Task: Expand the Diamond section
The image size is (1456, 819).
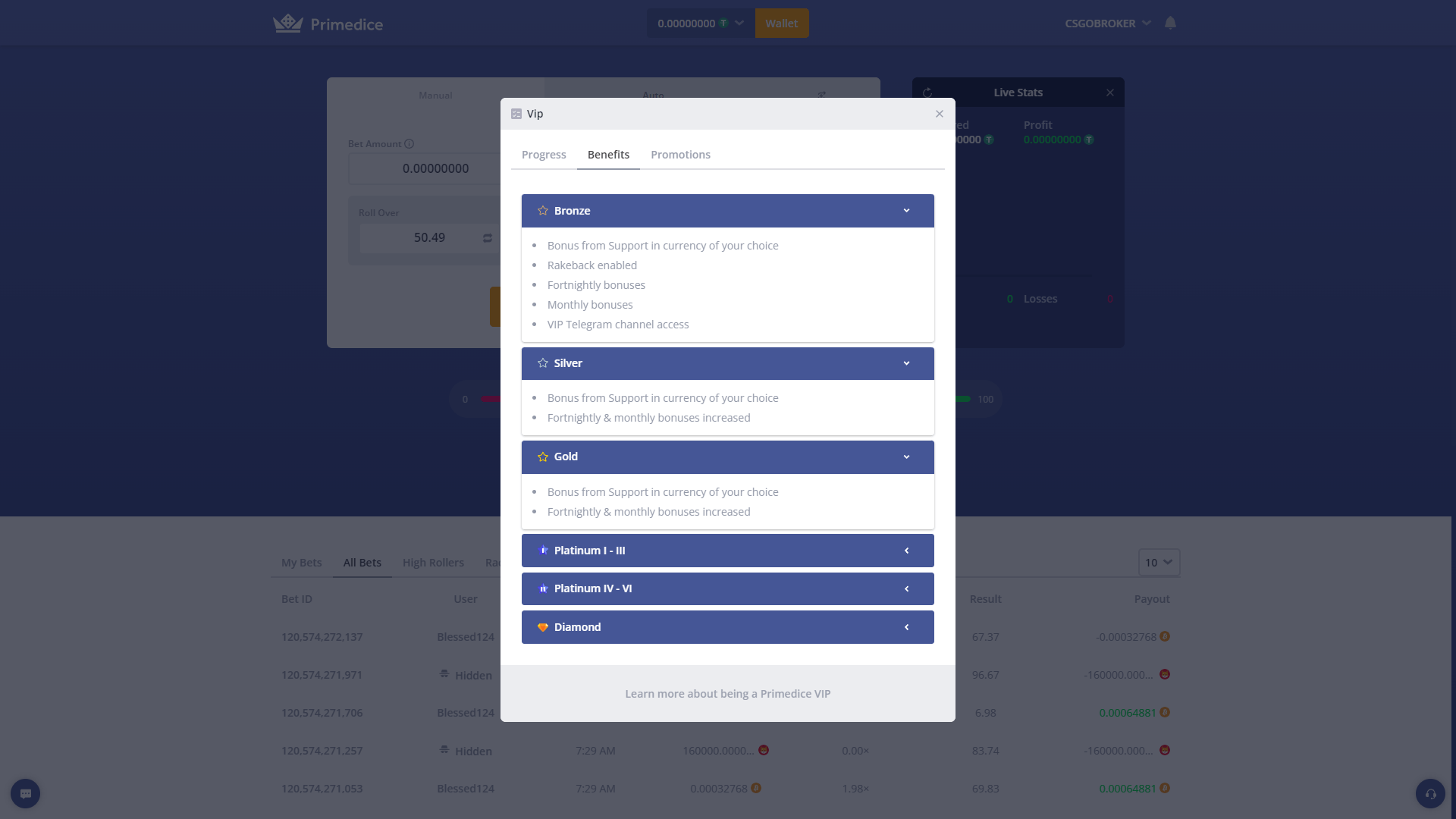Action: (x=728, y=627)
